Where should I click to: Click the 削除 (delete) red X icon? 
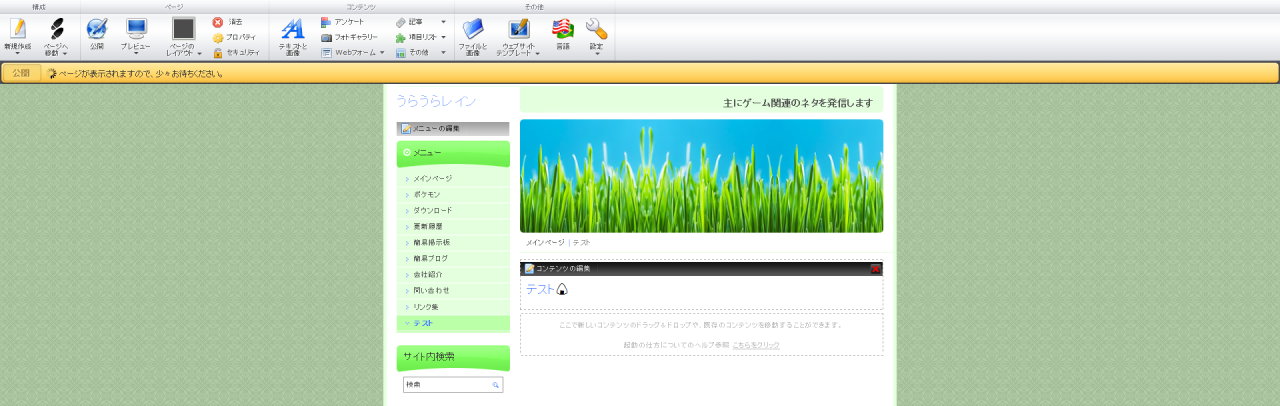(228, 22)
